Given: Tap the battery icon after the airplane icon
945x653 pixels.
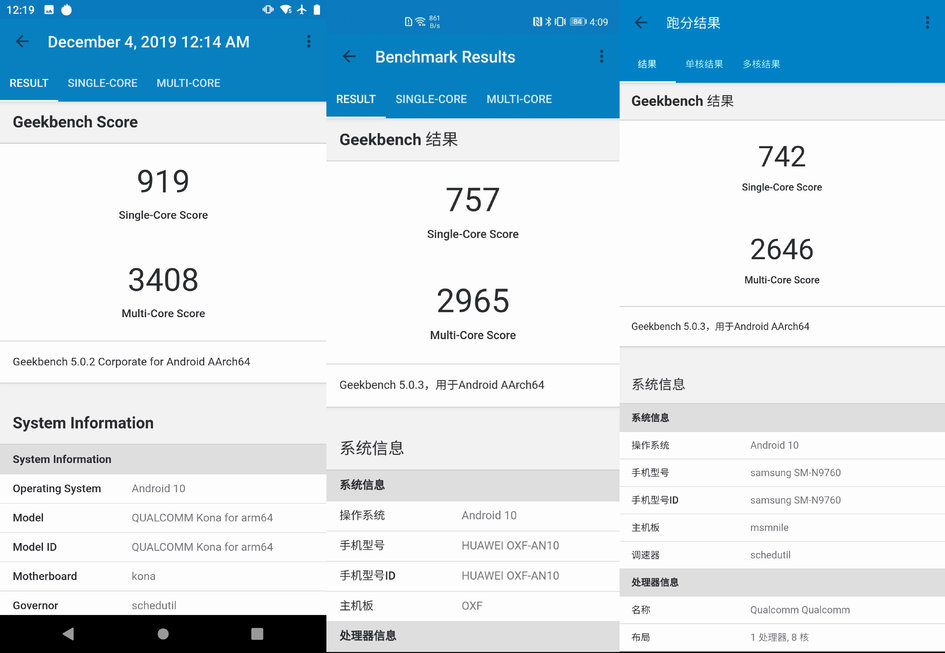Looking at the screenshot, I should click(317, 10).
